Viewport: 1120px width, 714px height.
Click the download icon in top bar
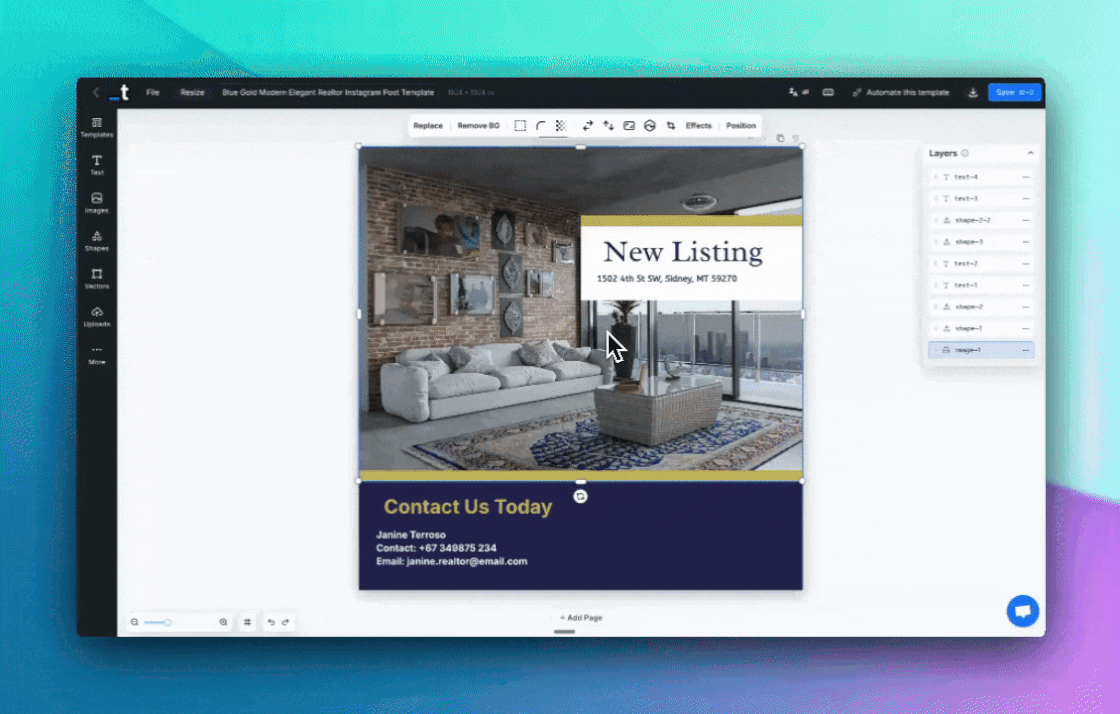coord(972,92)
